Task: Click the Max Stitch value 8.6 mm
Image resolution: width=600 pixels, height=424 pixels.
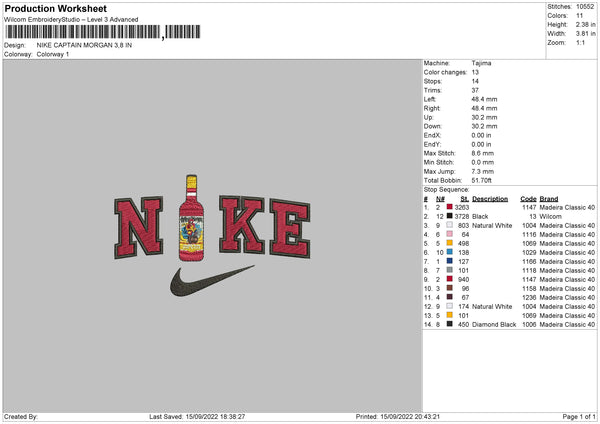Action: pos(483,153)
